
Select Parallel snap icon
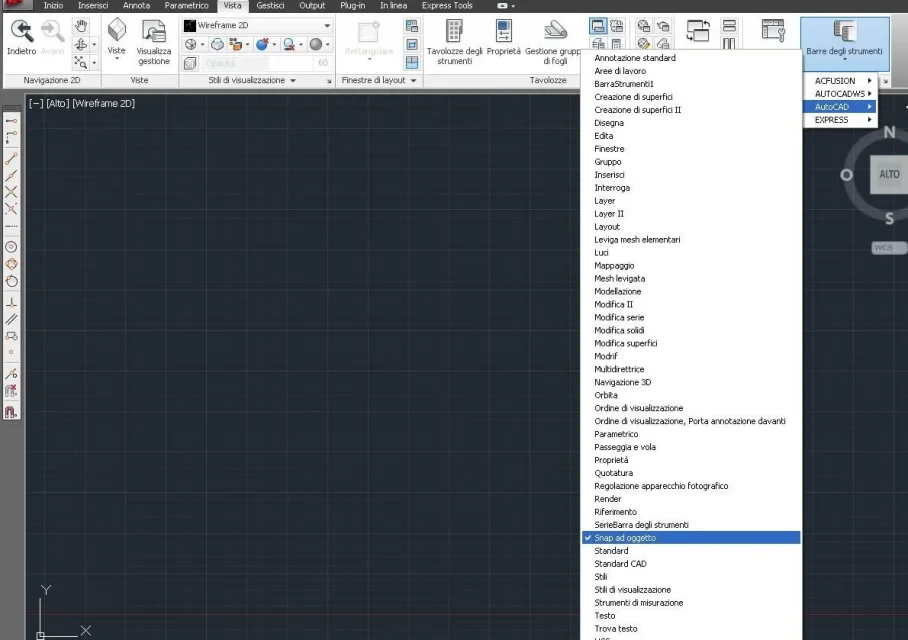tap(11, 319)
